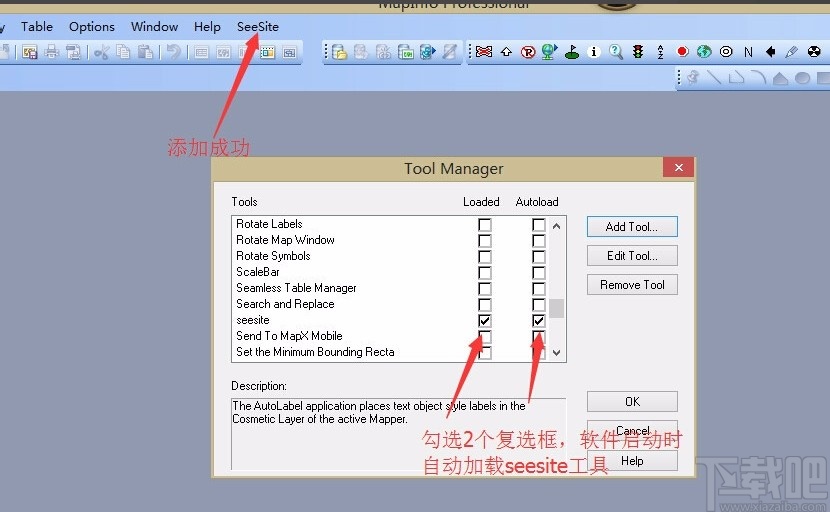Click the Open DBMS Table database-folder icon
830x512 pixels.
pos(339,52)
